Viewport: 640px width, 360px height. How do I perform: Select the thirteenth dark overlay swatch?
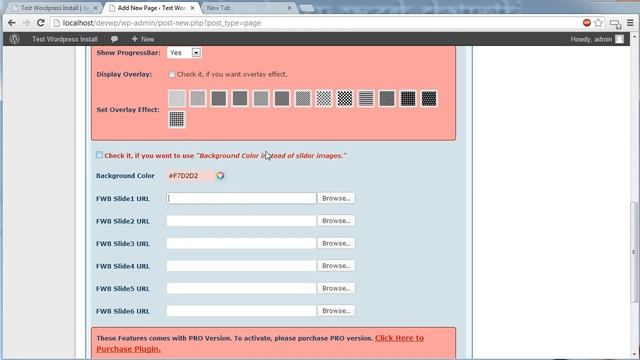(x=429, y=98)
